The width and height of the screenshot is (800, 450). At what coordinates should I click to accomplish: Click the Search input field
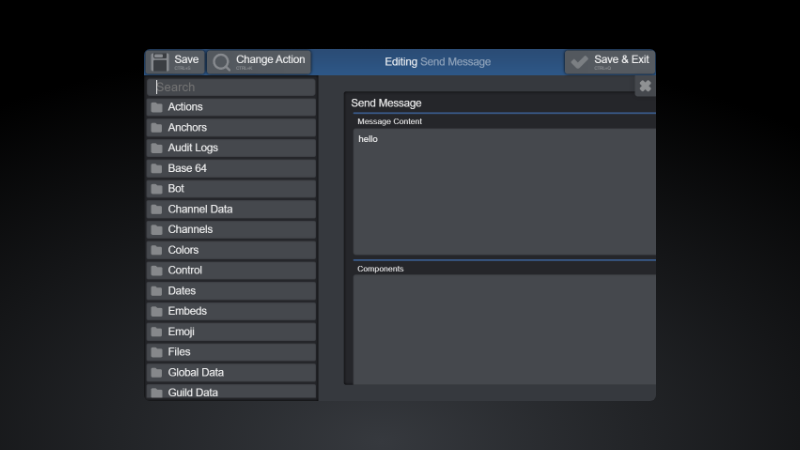[x=232, y=87]
